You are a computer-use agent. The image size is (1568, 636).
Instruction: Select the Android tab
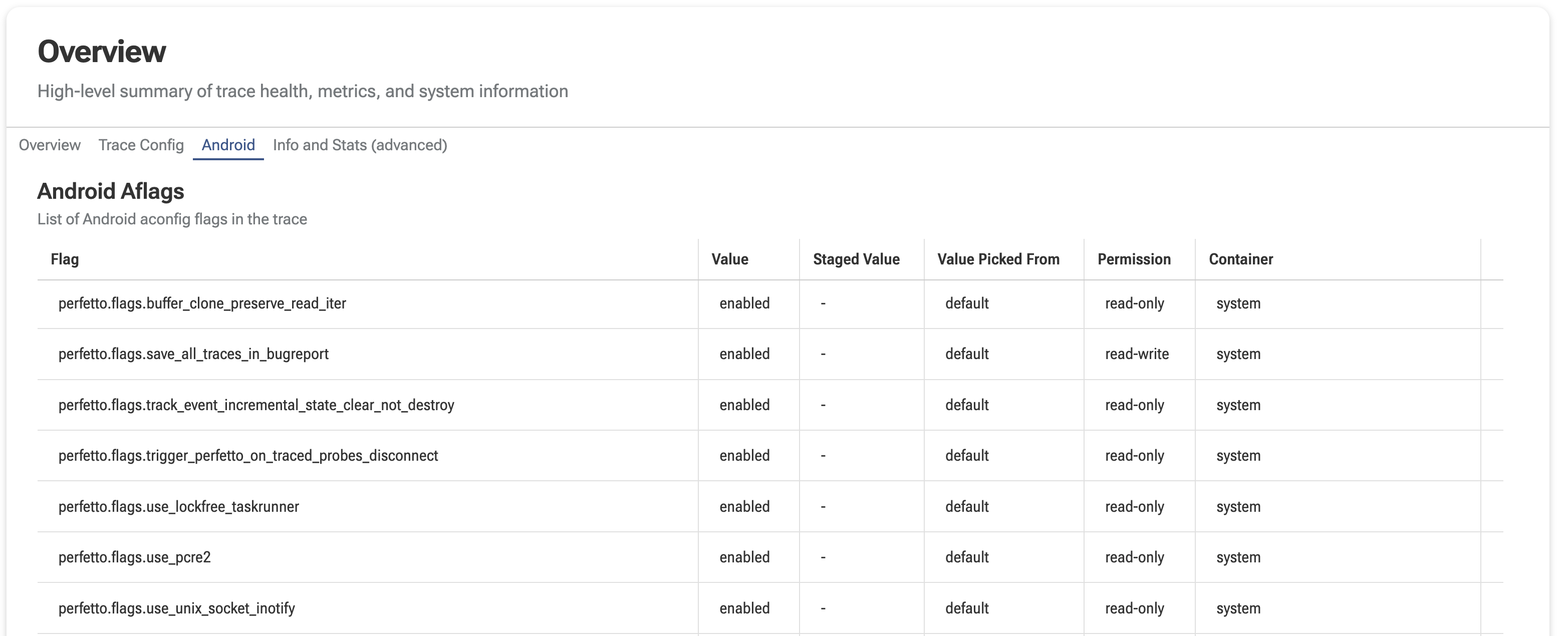tap(227, 145)
